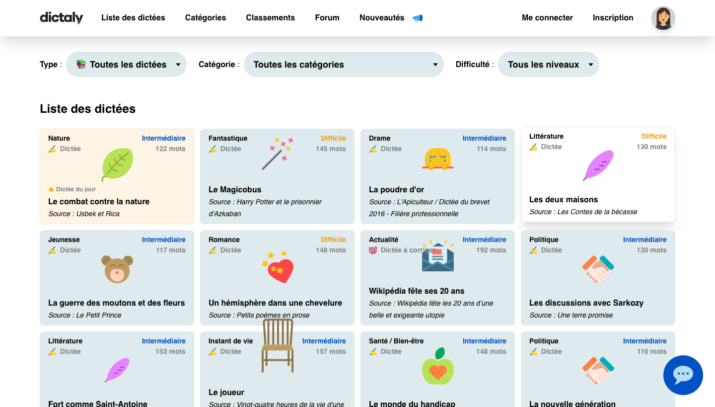Click the Me connecter link

click(x=547, y=18)
